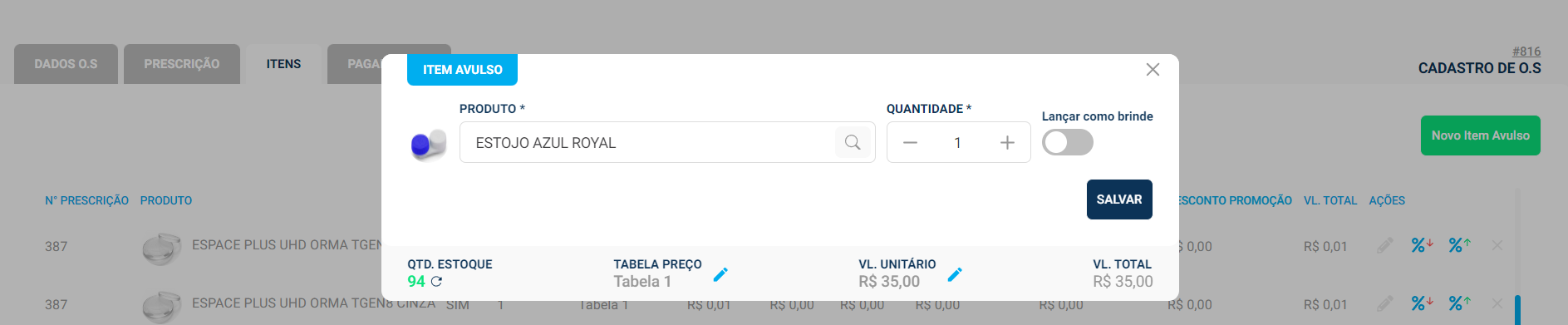Close the Item Avulso dialog

pyautogui.click(x=1153, y=70)
